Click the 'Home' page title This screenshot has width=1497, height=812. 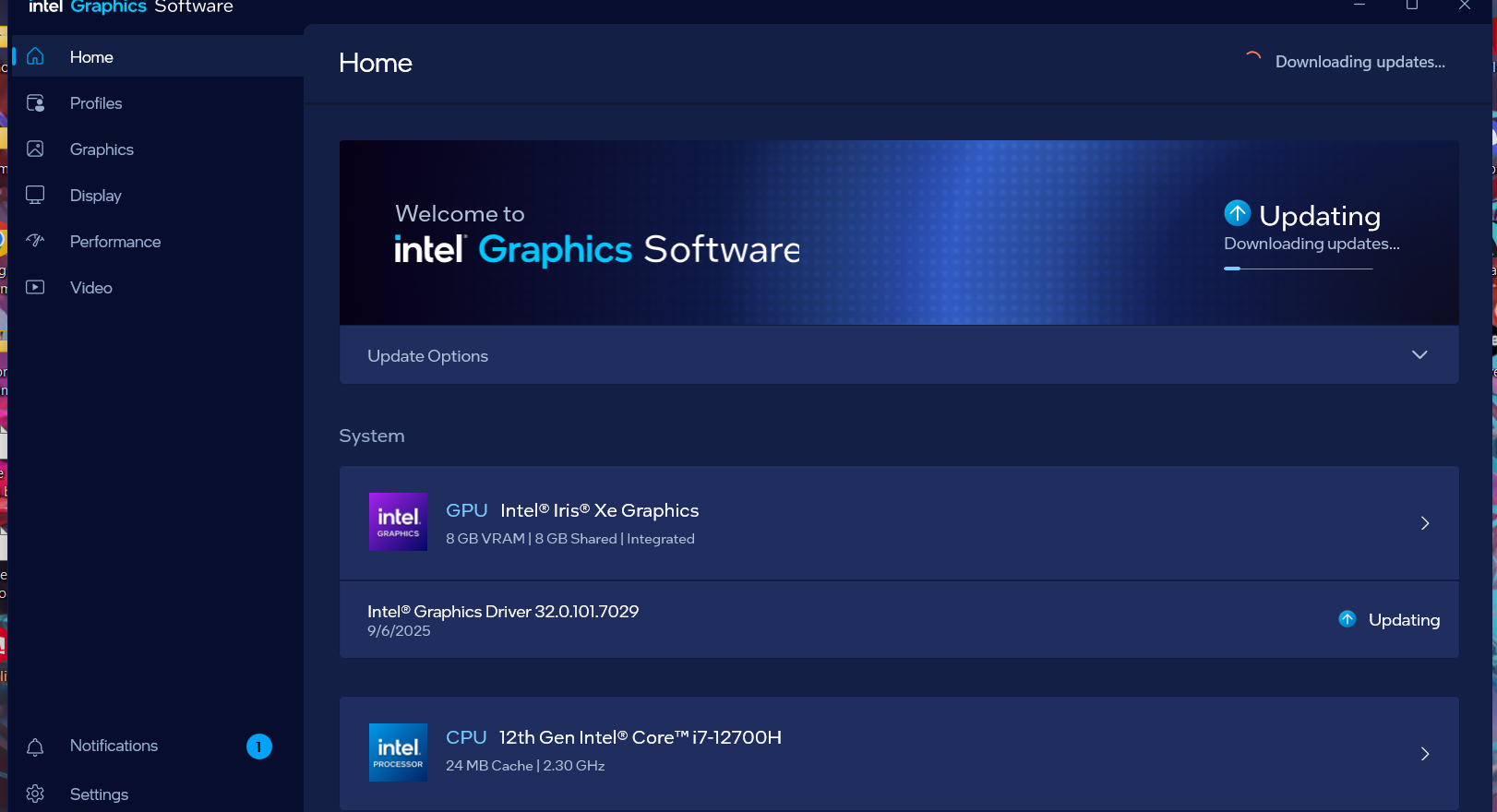point(376,63)
